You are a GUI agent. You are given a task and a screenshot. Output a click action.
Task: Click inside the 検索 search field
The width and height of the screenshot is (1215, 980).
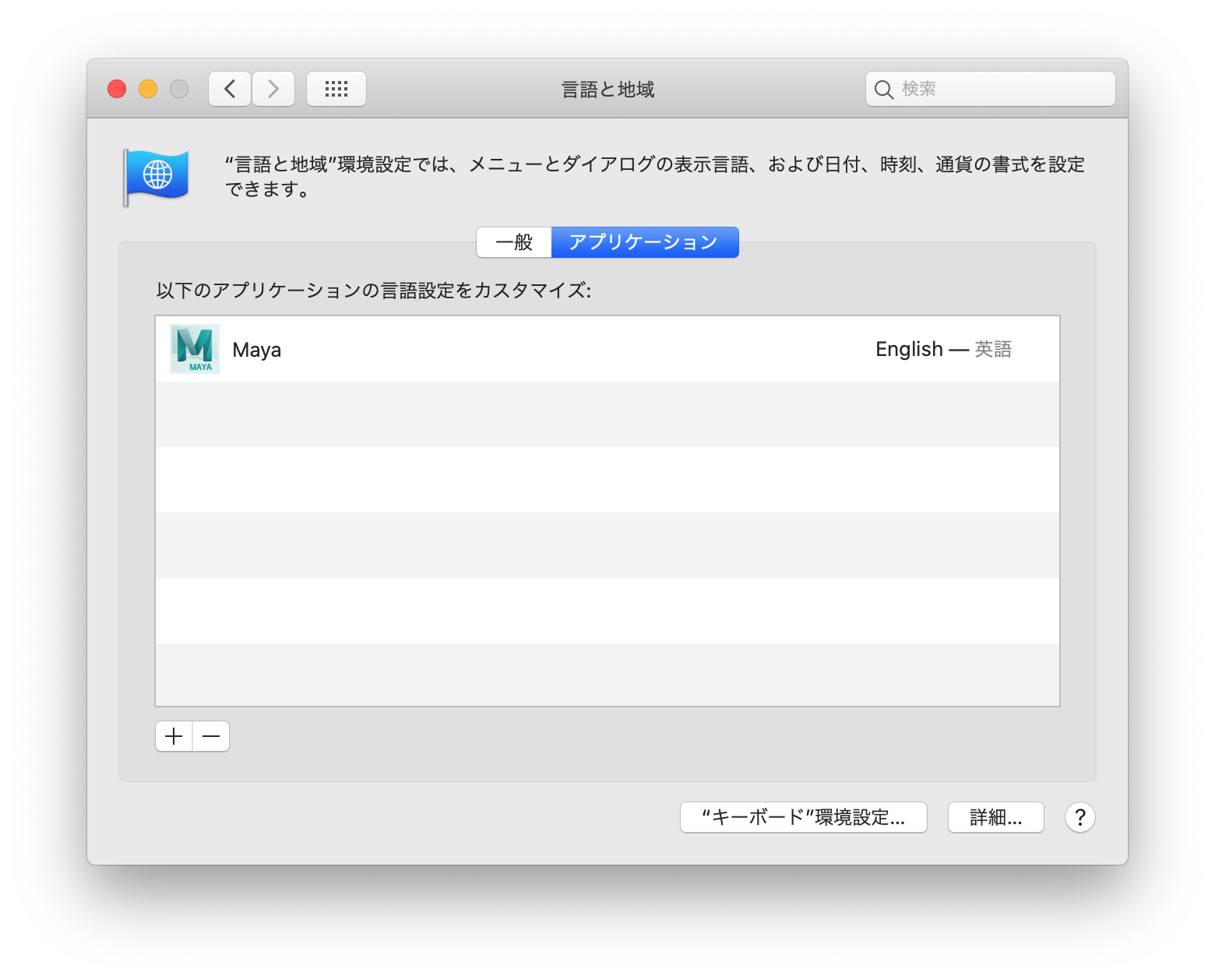pyautogui.click(x=989, y=89)
